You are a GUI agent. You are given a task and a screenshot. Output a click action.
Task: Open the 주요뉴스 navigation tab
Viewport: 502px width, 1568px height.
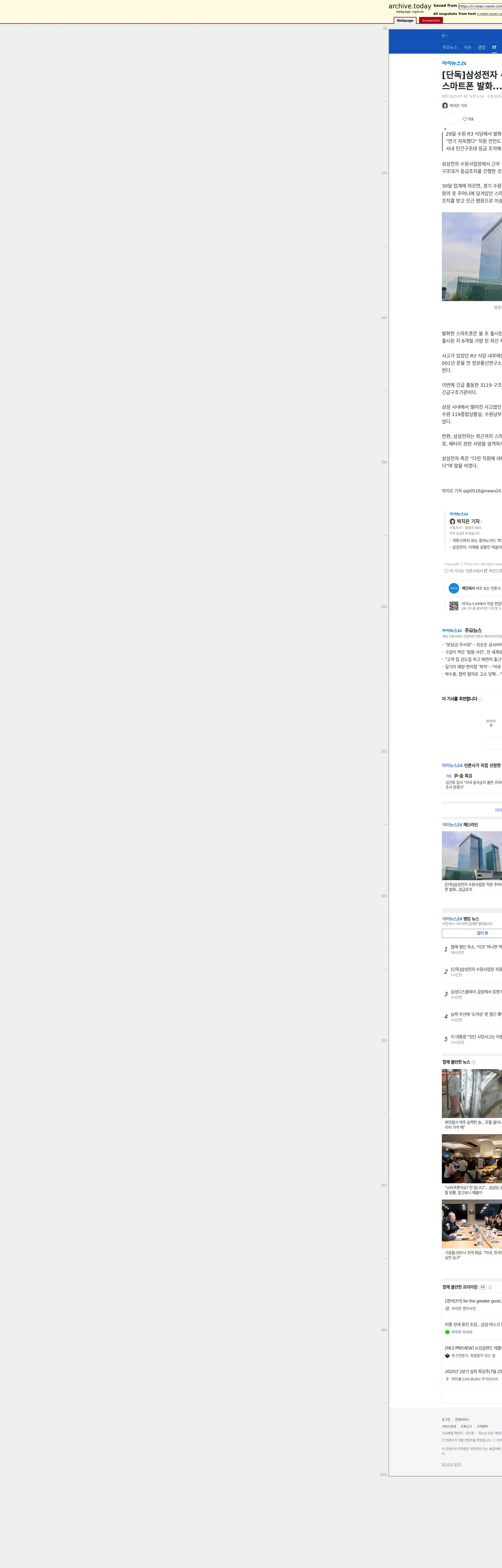point(450,48)
